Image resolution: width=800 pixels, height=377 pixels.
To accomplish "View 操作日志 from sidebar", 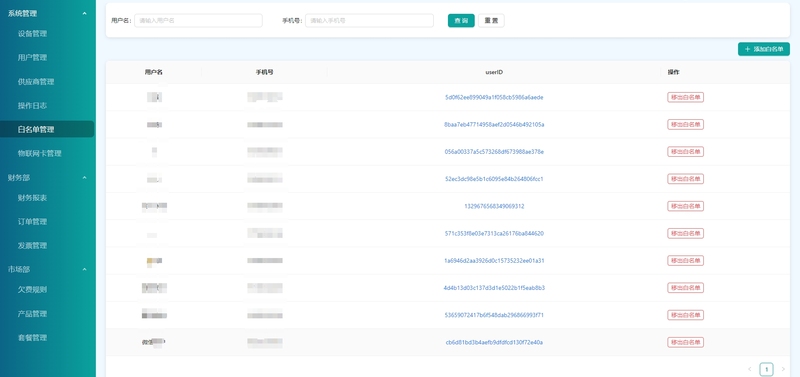I will click(33, 106).
